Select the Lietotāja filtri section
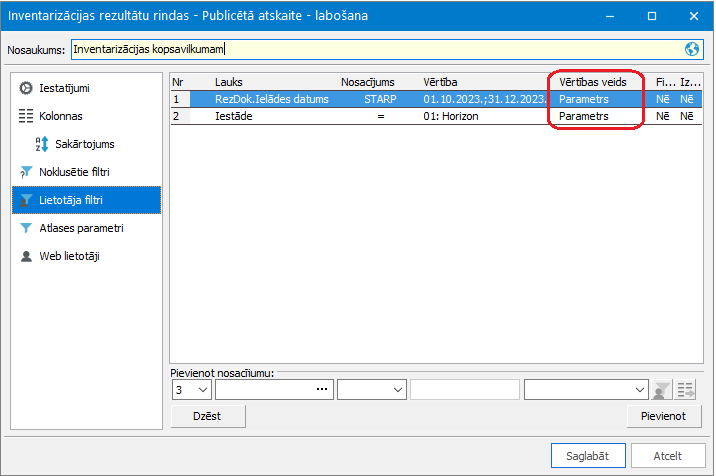Viewport: 716px width, 476px height. (87, 200)
